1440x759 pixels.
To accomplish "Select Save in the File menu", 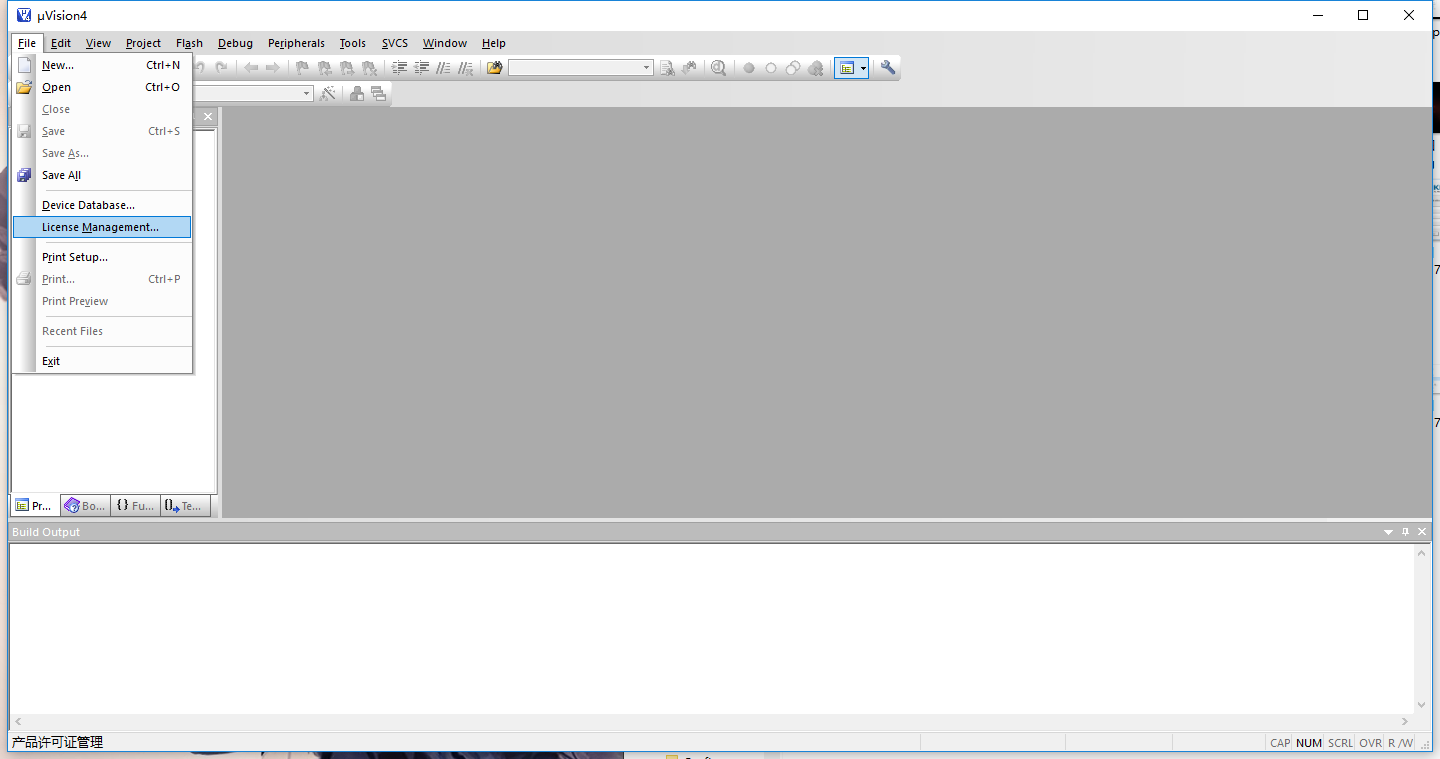I will tap(102, 131).
